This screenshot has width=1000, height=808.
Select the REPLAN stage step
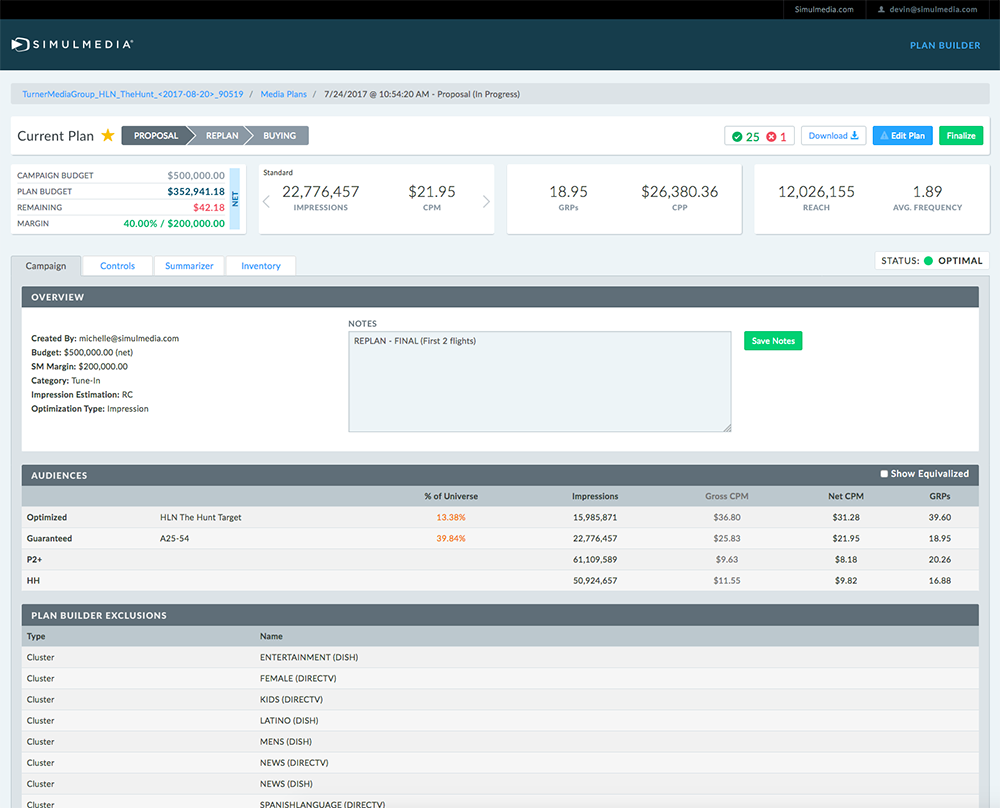tap(222, 136)
